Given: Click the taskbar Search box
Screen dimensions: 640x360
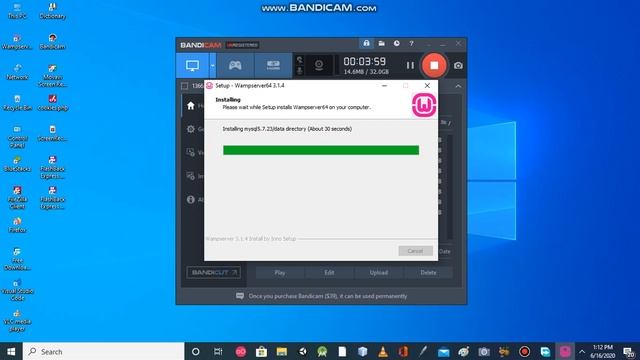Looking at the screenshot, I should click(x=104, y=351).
